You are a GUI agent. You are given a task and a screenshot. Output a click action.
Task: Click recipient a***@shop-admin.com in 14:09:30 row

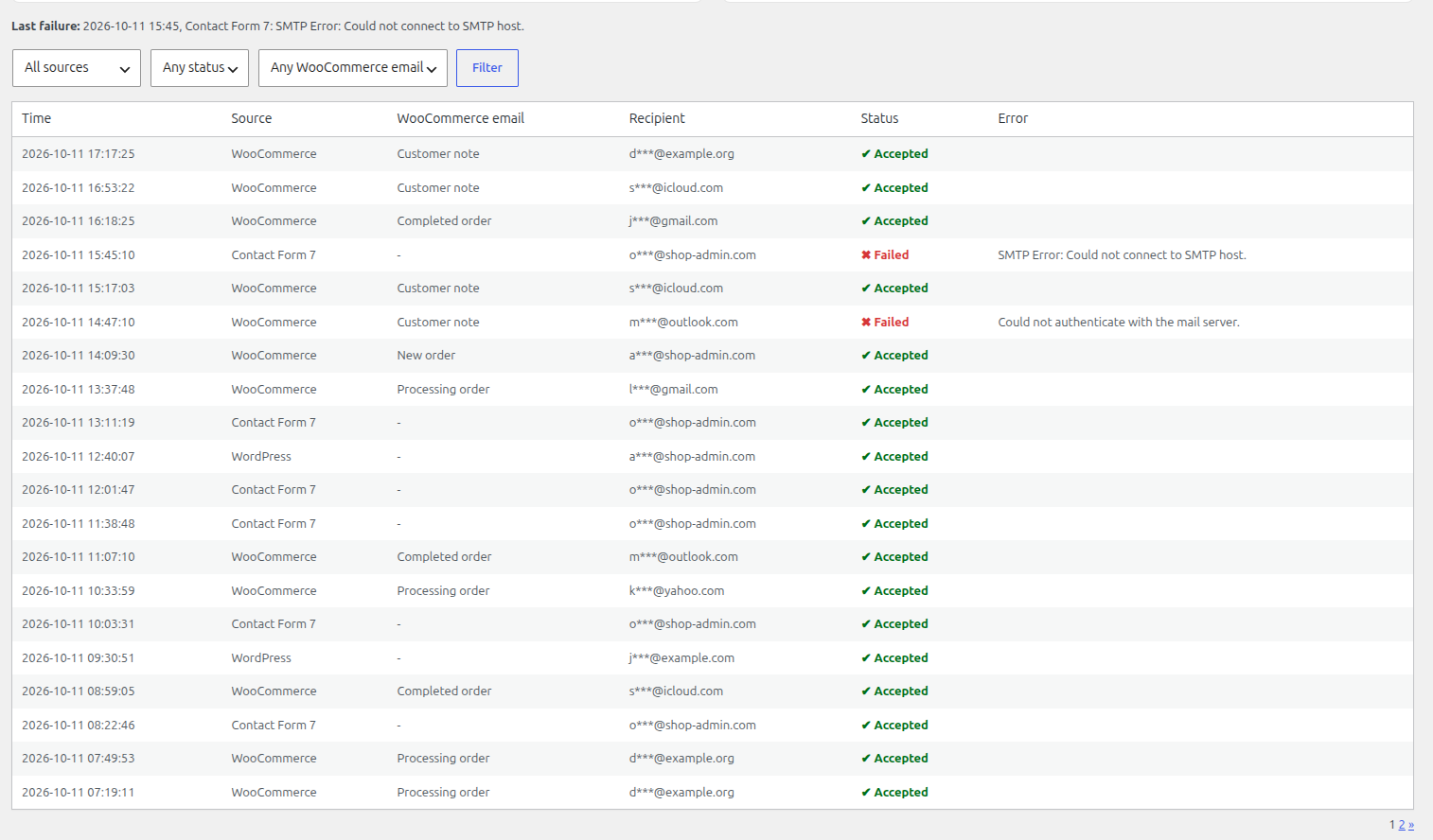[692, 355]
